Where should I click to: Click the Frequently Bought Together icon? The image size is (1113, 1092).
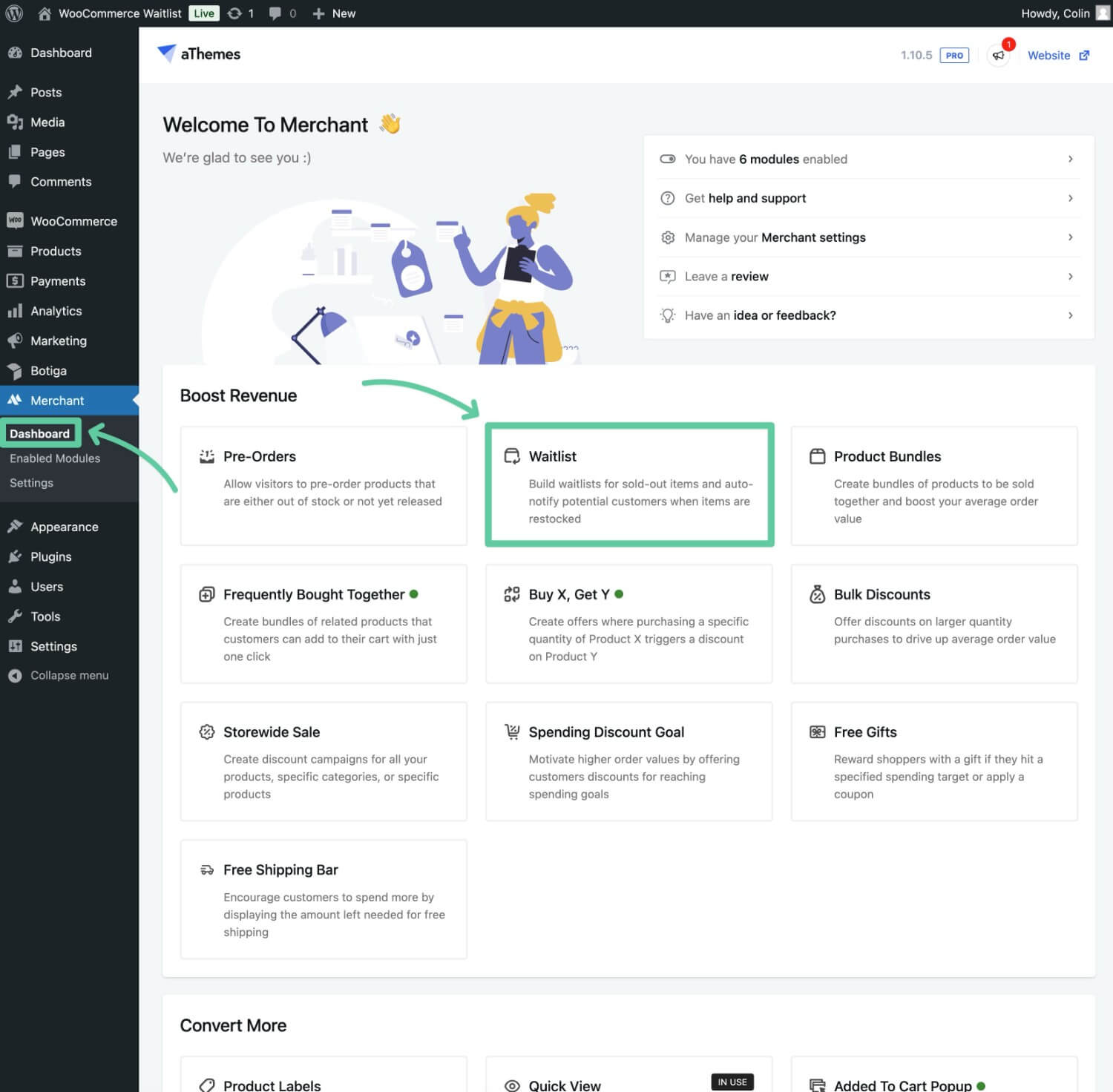click(x=207, y=594)
